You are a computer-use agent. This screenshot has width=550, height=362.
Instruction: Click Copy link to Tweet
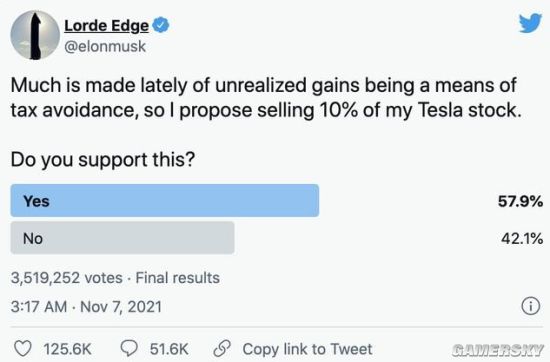[x=307, y=349]
